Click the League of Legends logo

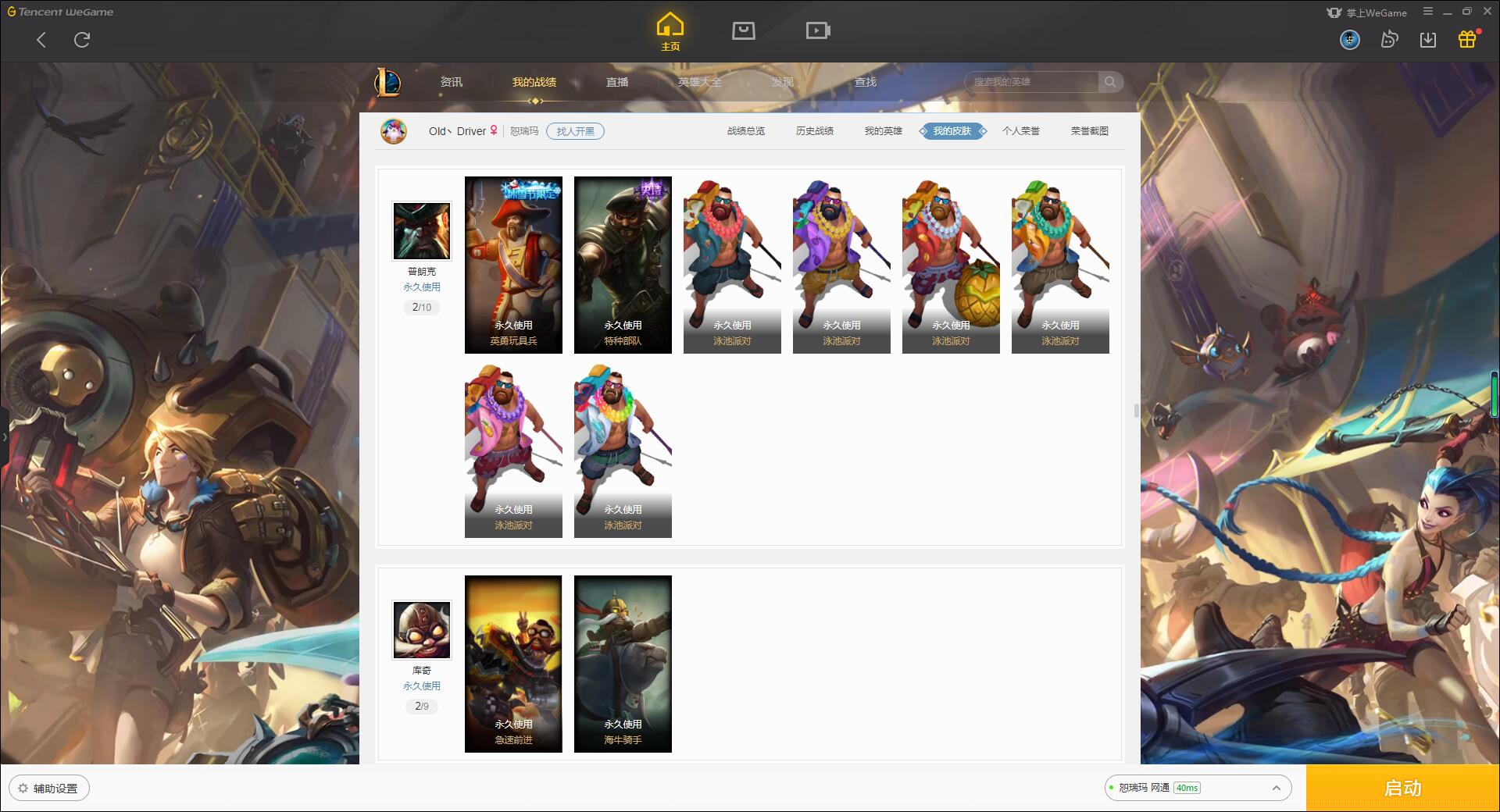[x=388, y=82]
